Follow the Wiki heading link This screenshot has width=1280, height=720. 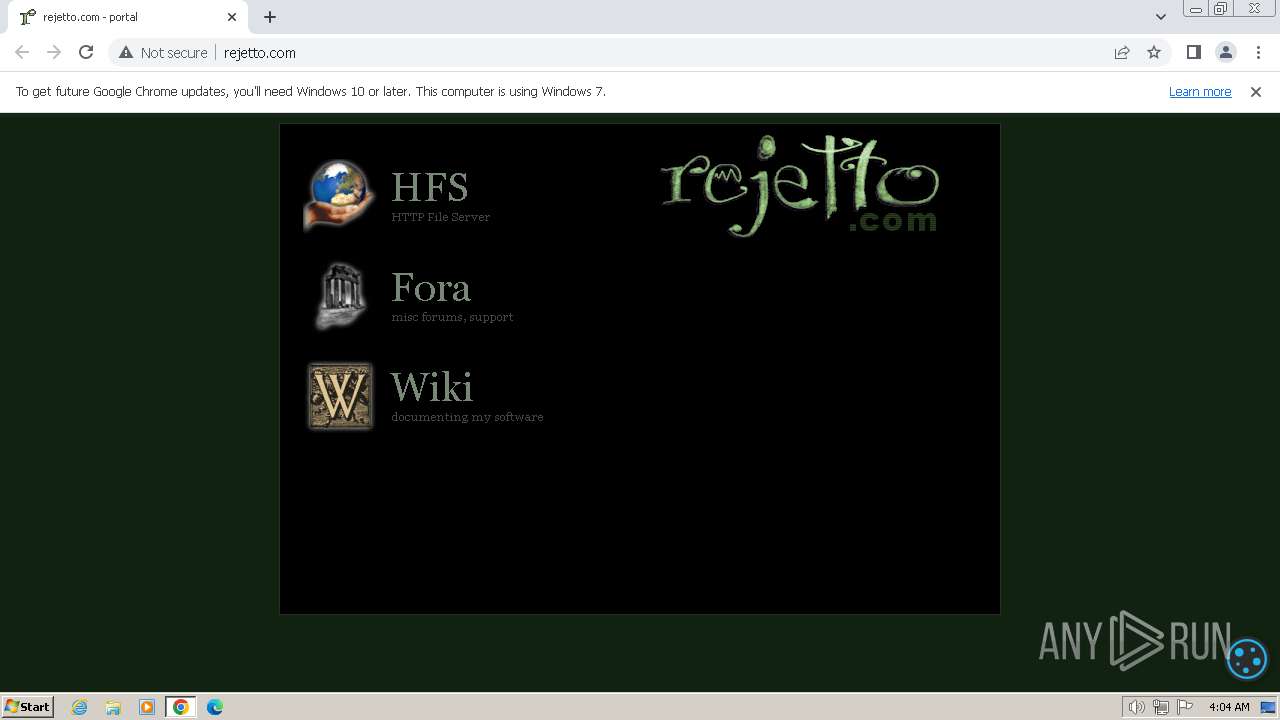tap(432, 387)
